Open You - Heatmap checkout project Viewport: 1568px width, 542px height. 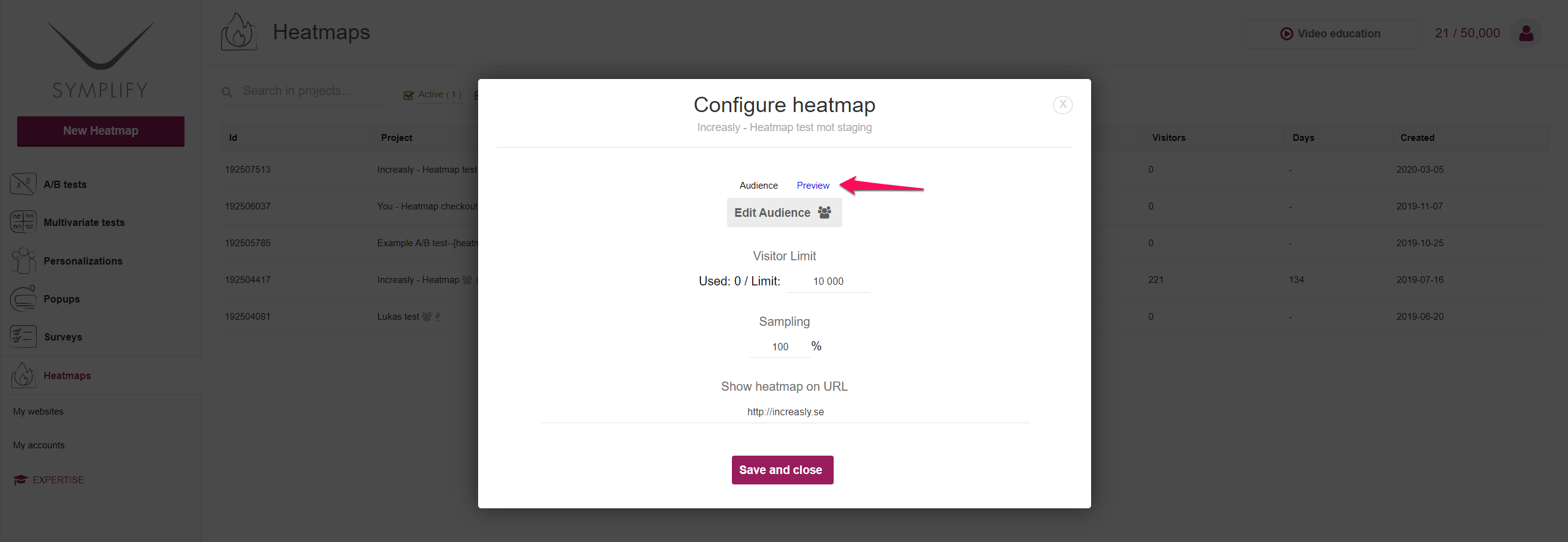[x=427, y=206]
